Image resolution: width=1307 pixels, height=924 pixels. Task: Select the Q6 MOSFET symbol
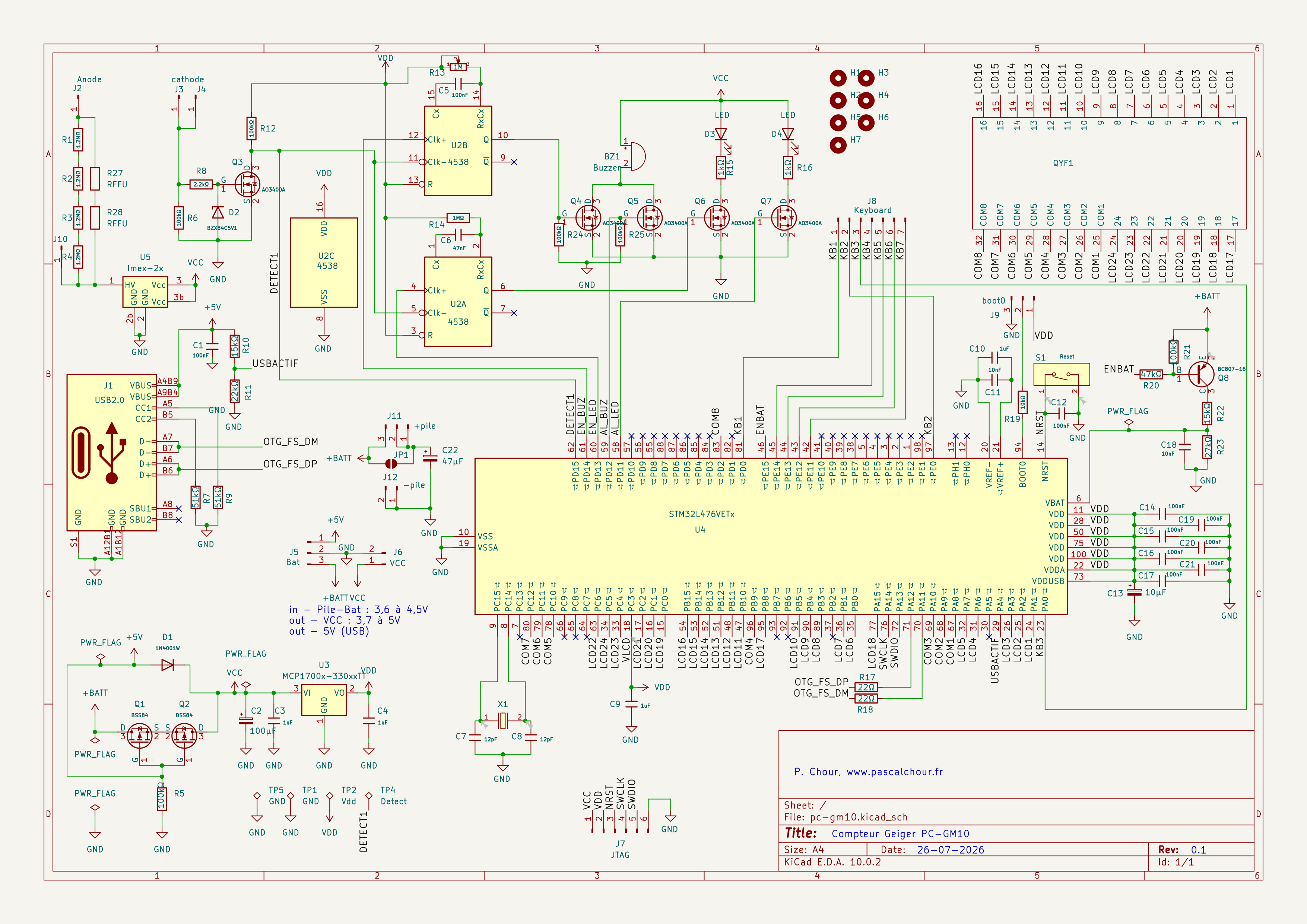pyautogui.click(x=717, y=217)
